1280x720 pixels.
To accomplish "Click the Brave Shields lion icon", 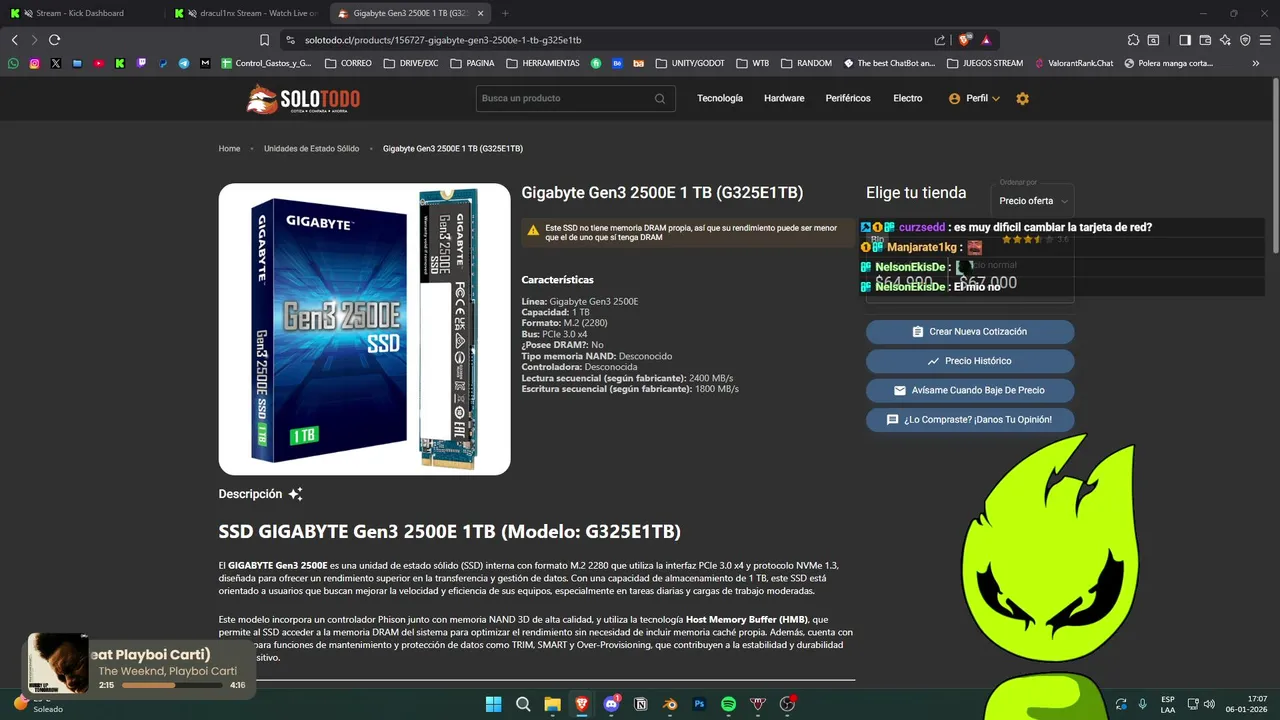I will (964, 40).
